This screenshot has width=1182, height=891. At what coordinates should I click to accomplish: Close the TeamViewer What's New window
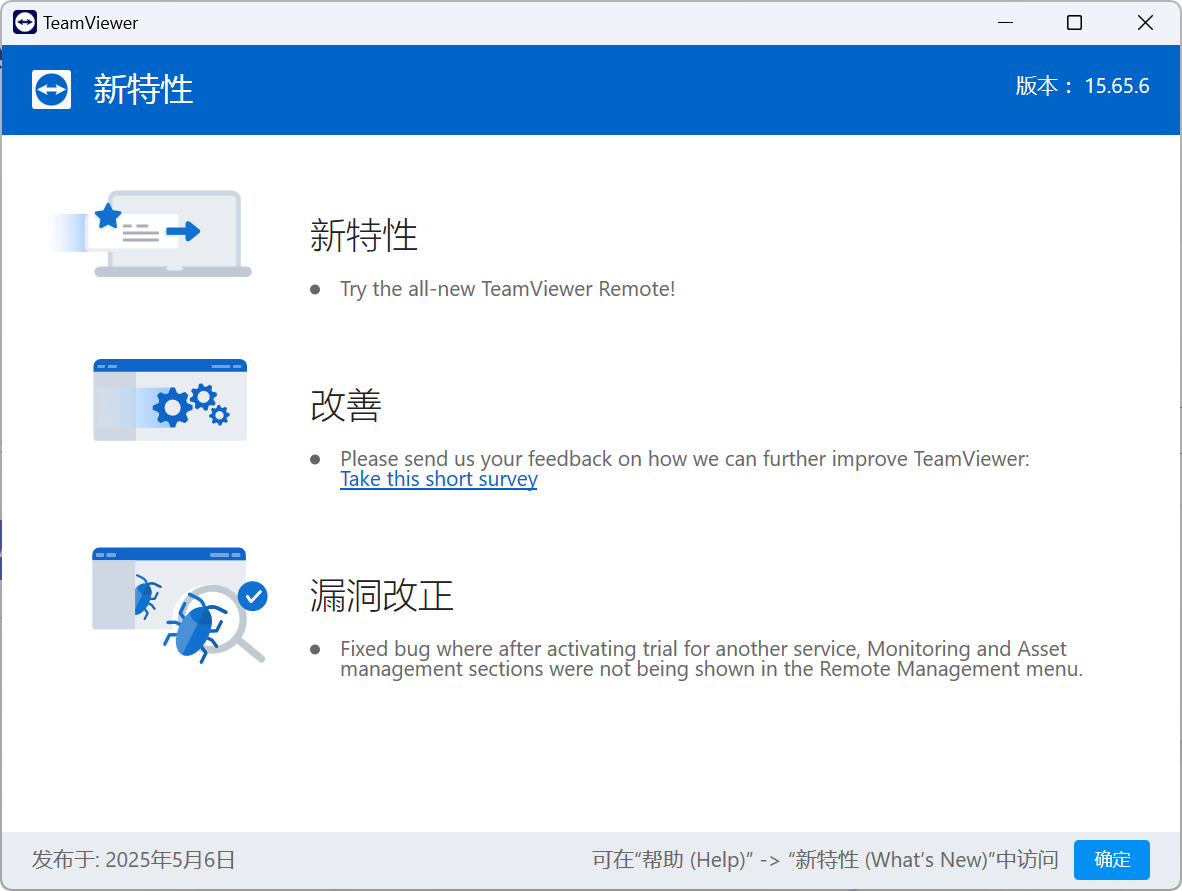point(1146,22)
